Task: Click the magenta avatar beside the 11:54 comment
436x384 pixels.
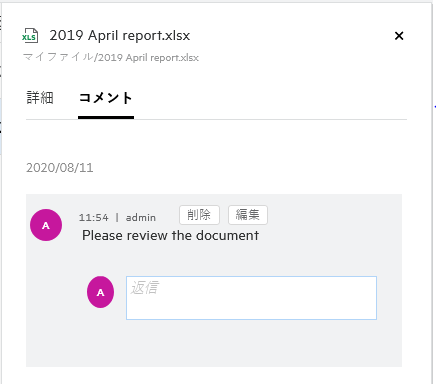Action: click(46, 225)
